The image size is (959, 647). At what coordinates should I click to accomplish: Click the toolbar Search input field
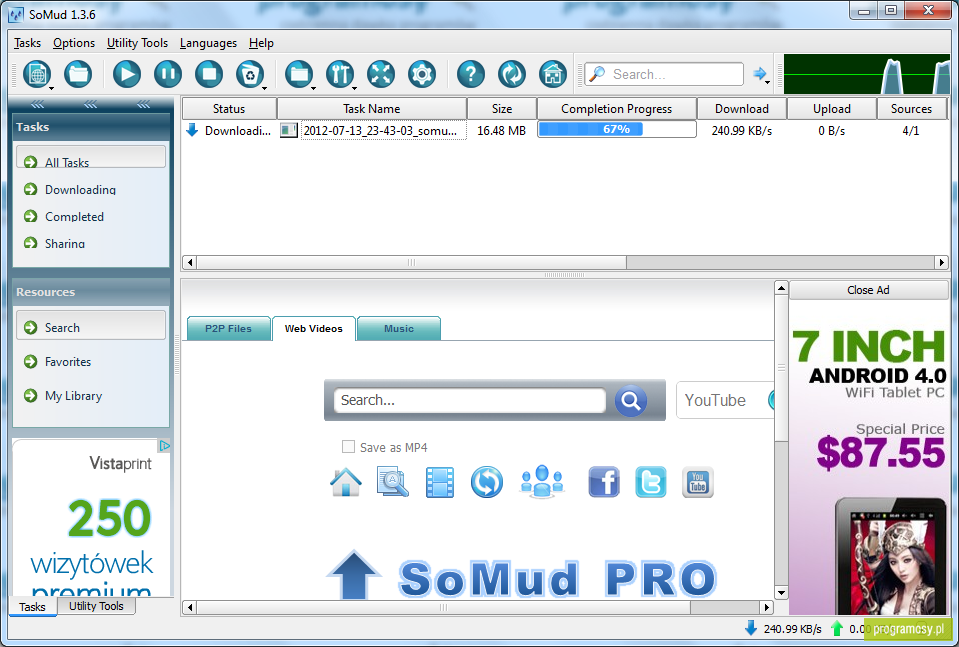(x=664, y=74)
